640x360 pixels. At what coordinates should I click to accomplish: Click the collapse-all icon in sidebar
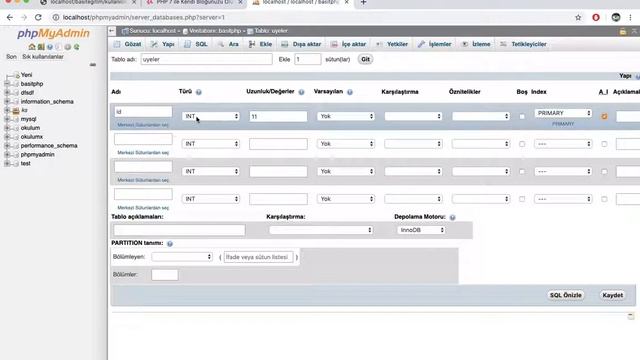click(x=93, y=64)
